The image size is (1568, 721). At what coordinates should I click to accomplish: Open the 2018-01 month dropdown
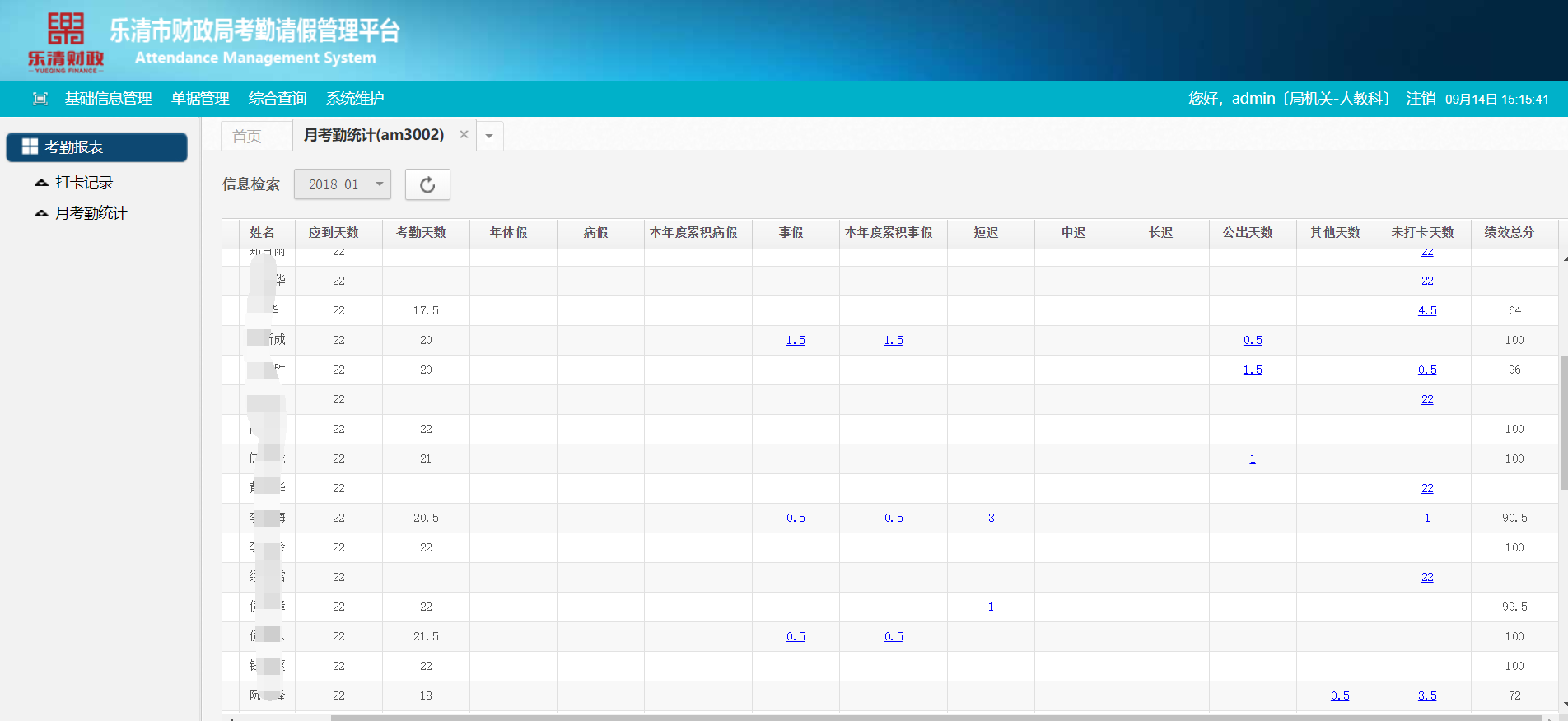click(x=342, y=184)
